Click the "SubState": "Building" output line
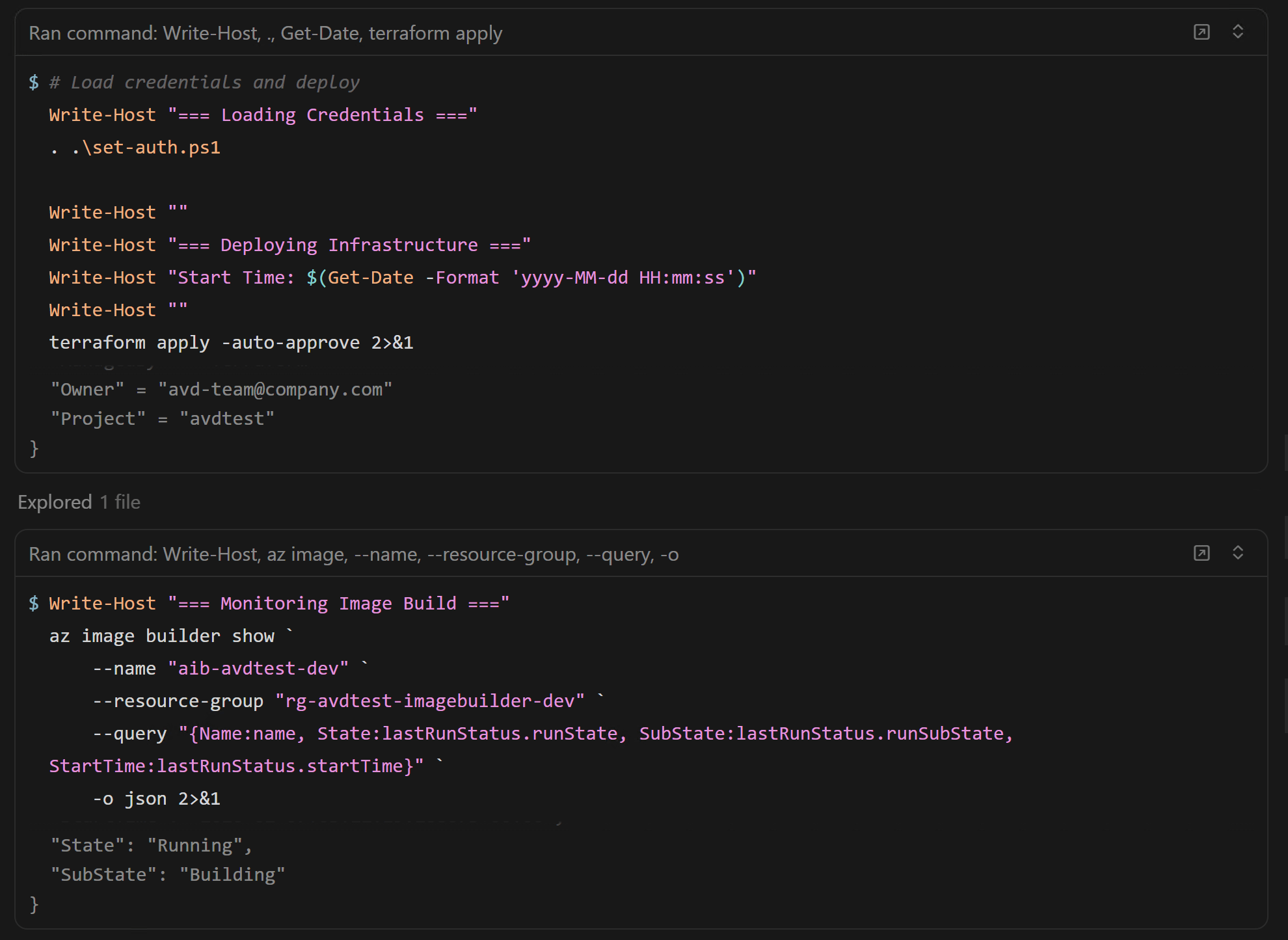The image size is (1288, 940). tap(168, 875)
